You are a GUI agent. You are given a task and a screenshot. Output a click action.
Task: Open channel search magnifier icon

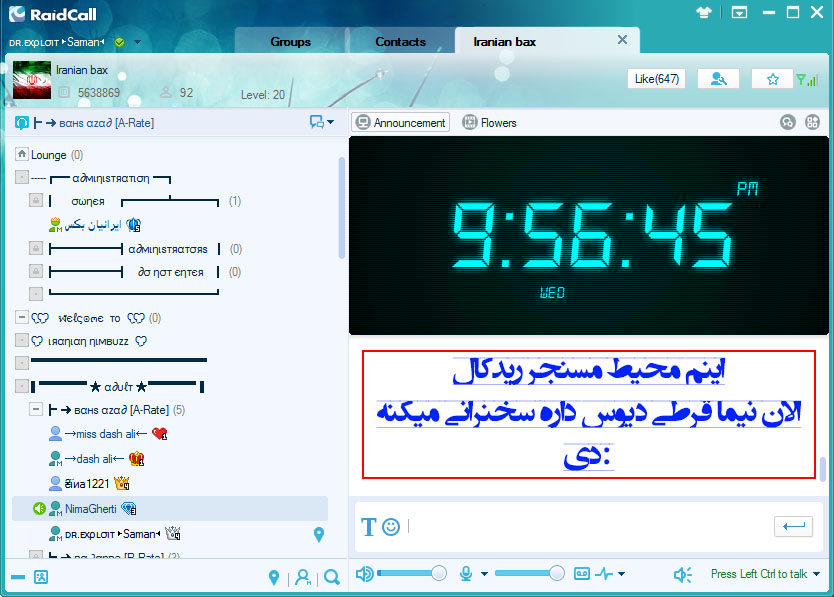332,577
